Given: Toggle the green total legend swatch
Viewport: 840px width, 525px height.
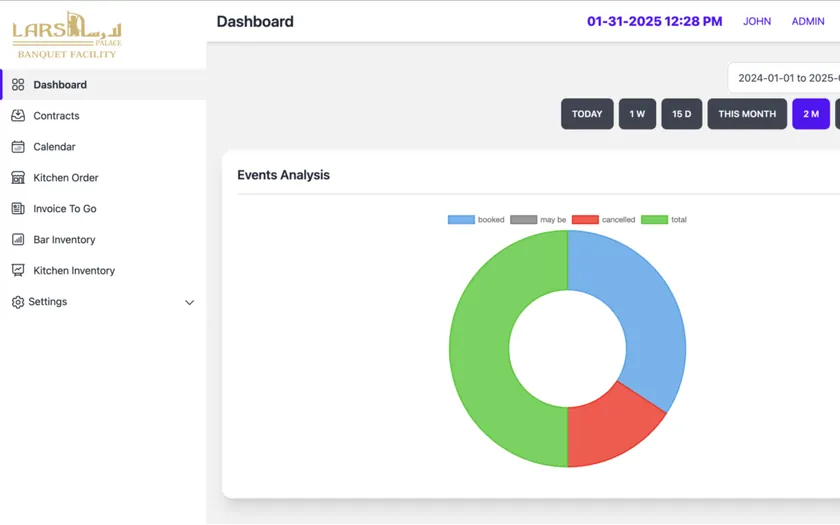Looking at the screenshot, I should coord(654,220).
